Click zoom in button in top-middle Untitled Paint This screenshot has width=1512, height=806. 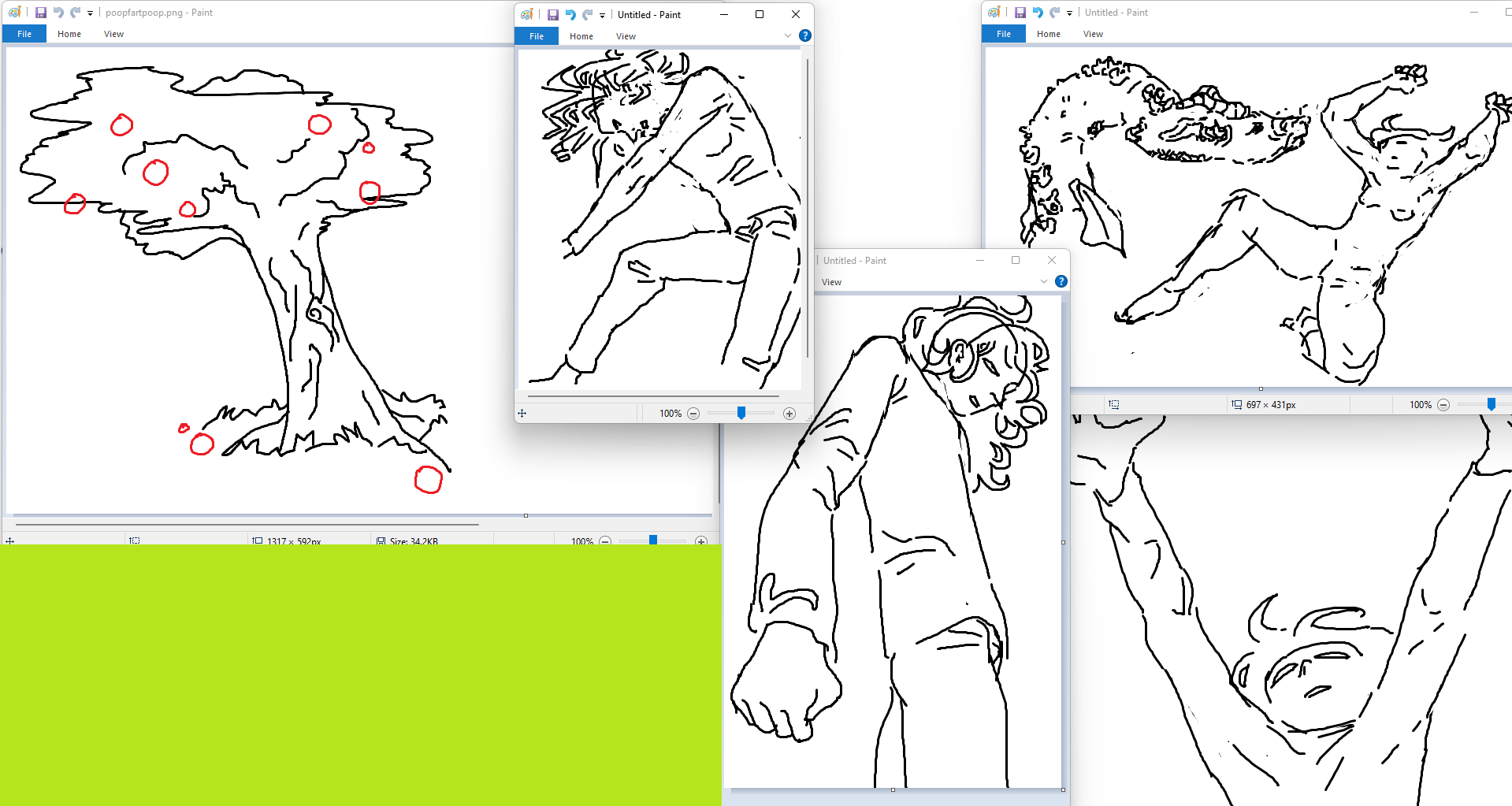coord(789,414)
